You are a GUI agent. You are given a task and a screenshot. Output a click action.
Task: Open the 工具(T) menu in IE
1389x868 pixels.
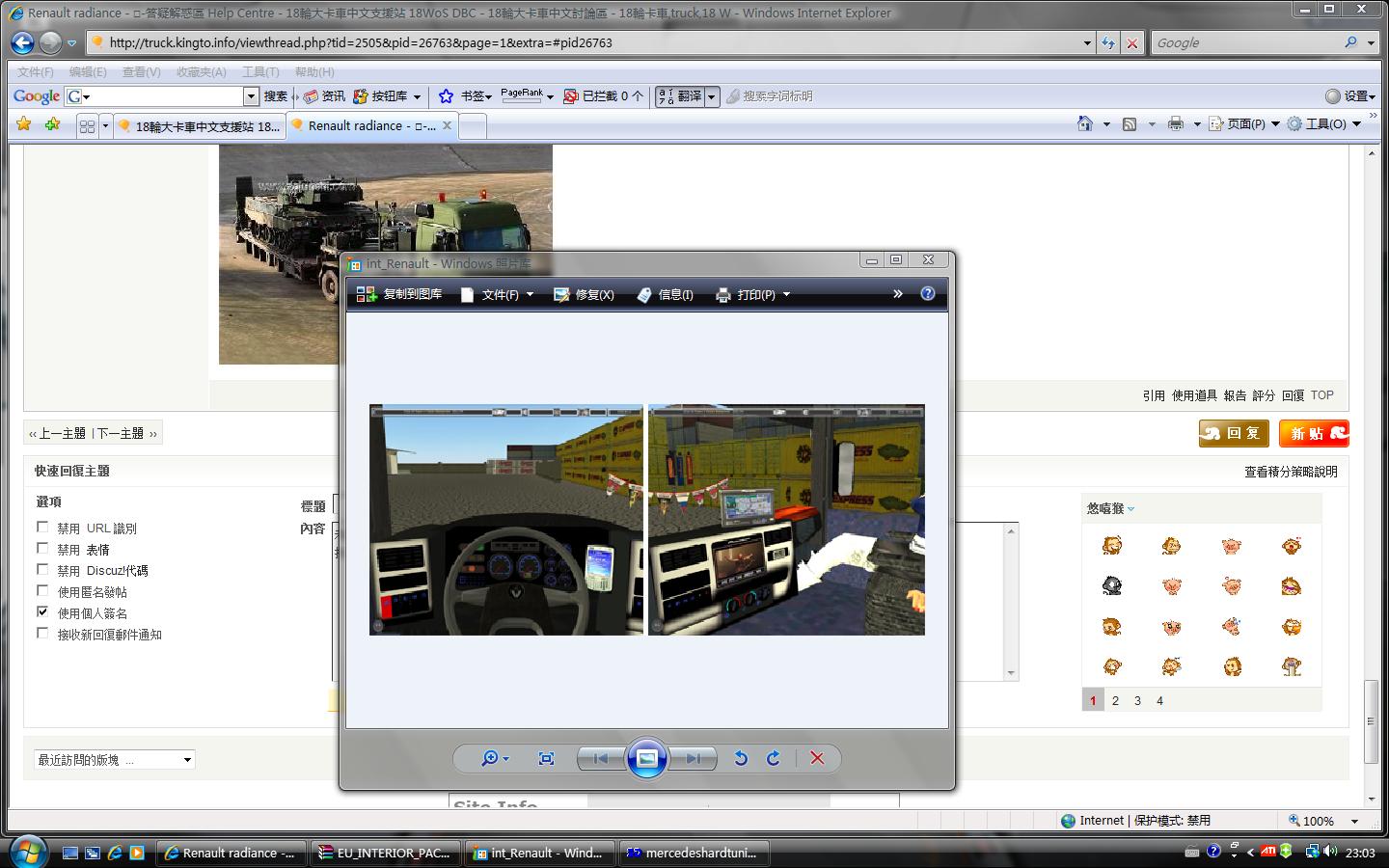pyautogui.click(x=260, y=72)
